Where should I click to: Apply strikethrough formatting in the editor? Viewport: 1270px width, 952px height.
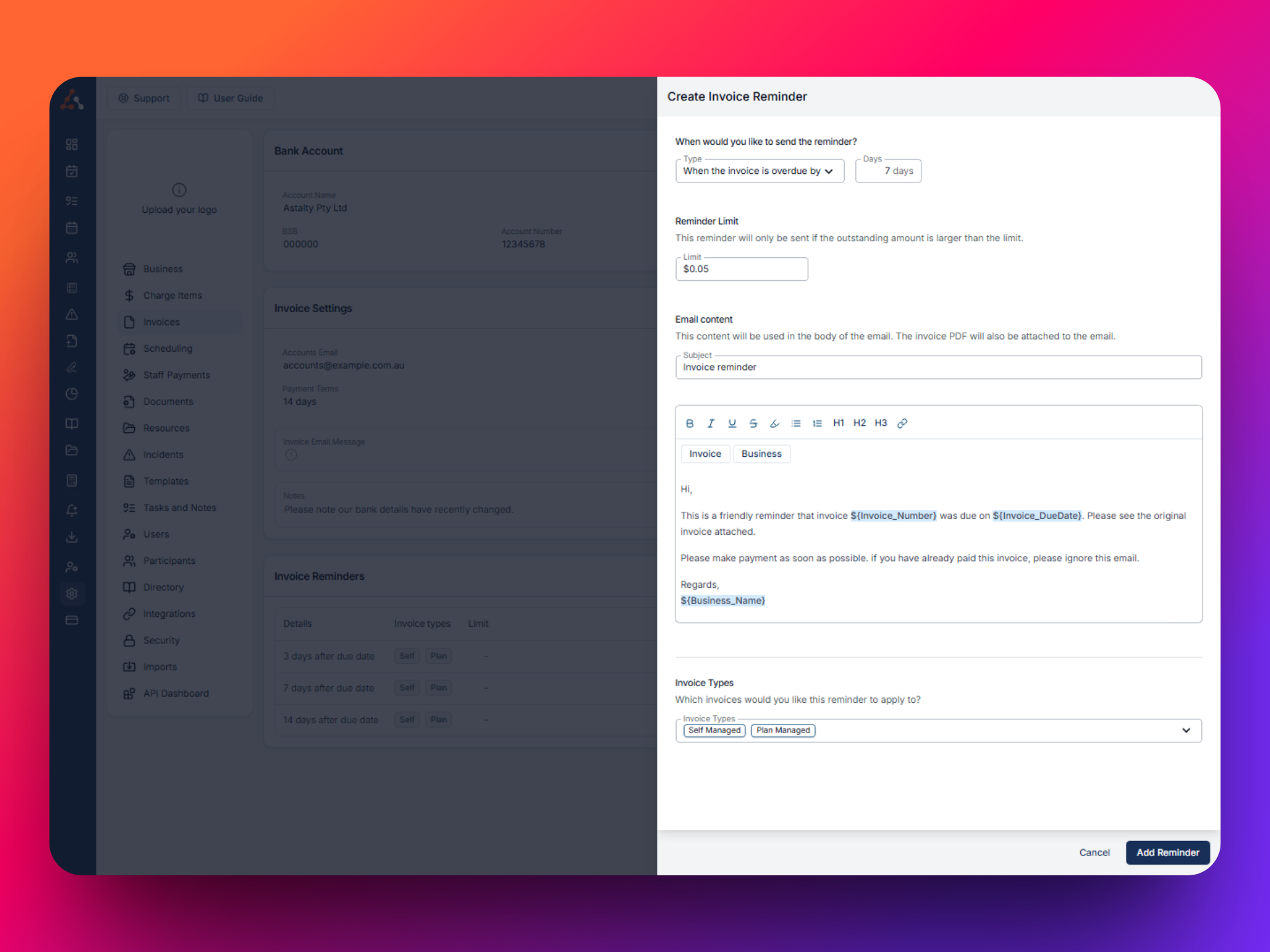tap(753, 422)
